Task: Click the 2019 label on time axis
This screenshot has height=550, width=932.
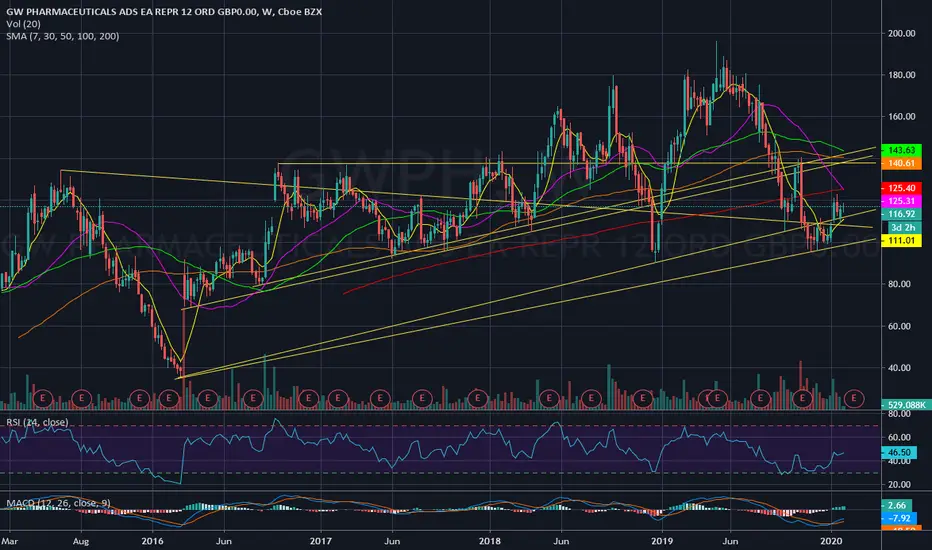Action: click(662, 541)
